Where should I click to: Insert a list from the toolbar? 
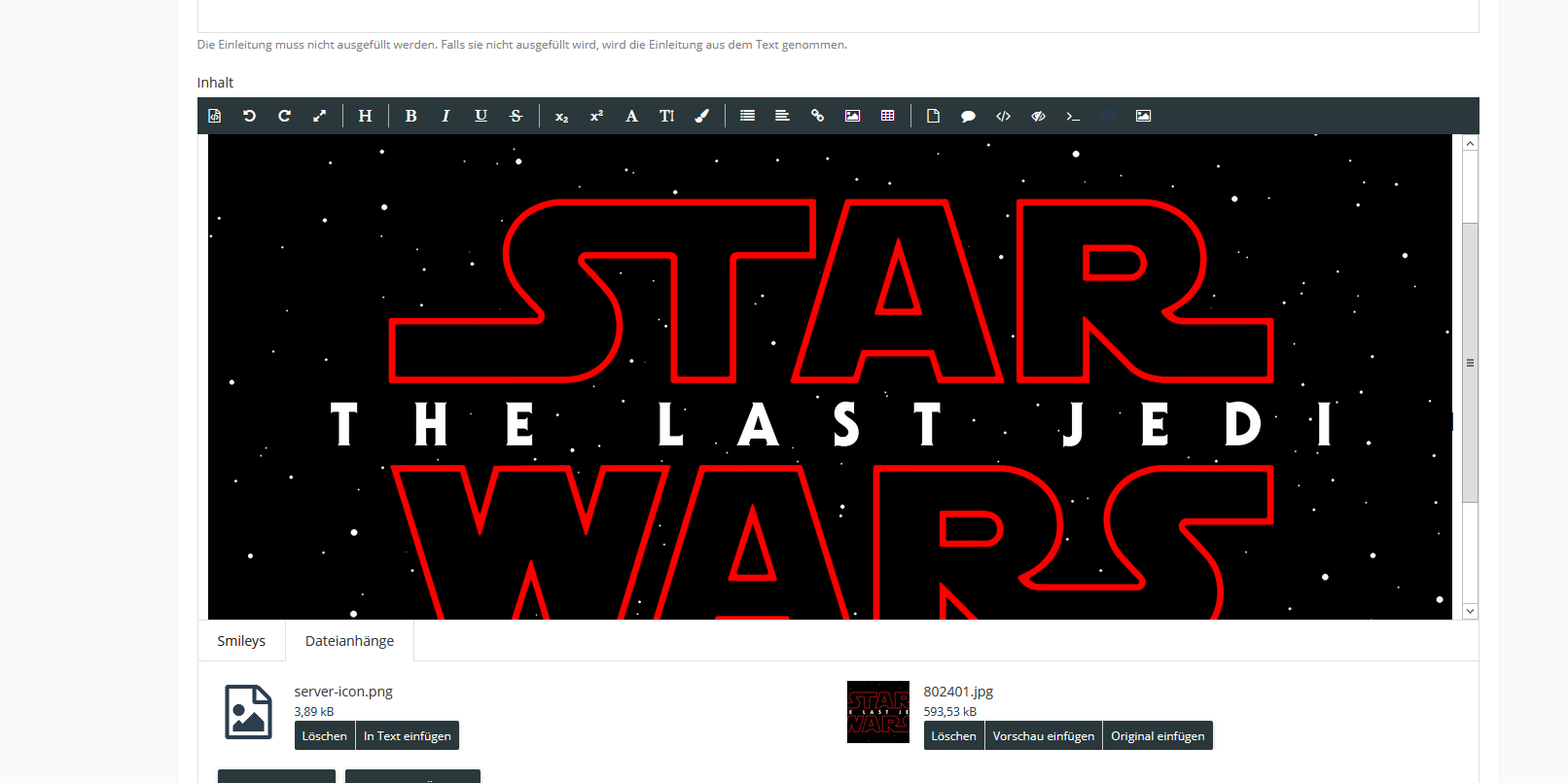click(747, 116)
